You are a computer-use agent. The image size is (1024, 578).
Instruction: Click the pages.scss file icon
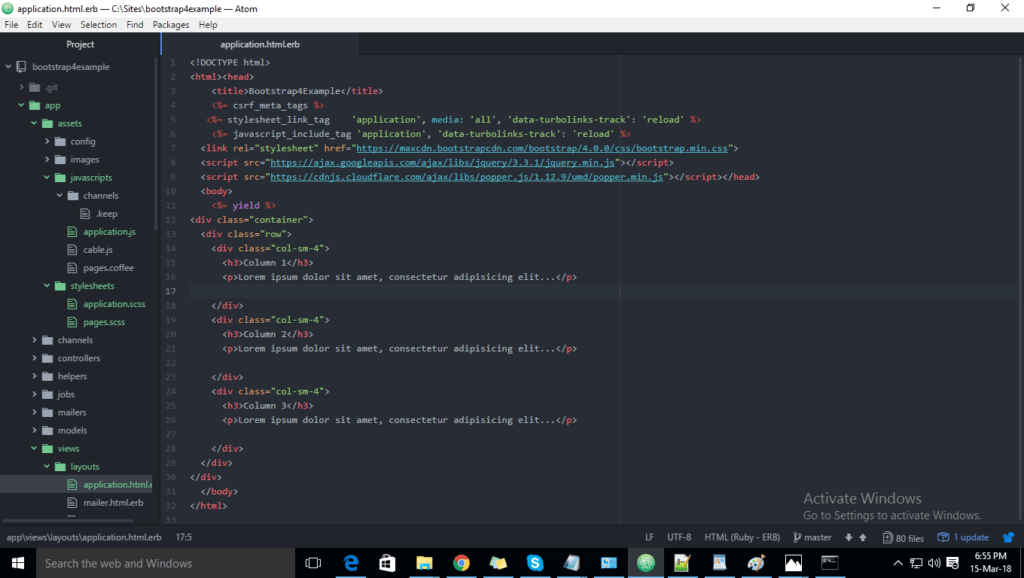coord(72,322)
